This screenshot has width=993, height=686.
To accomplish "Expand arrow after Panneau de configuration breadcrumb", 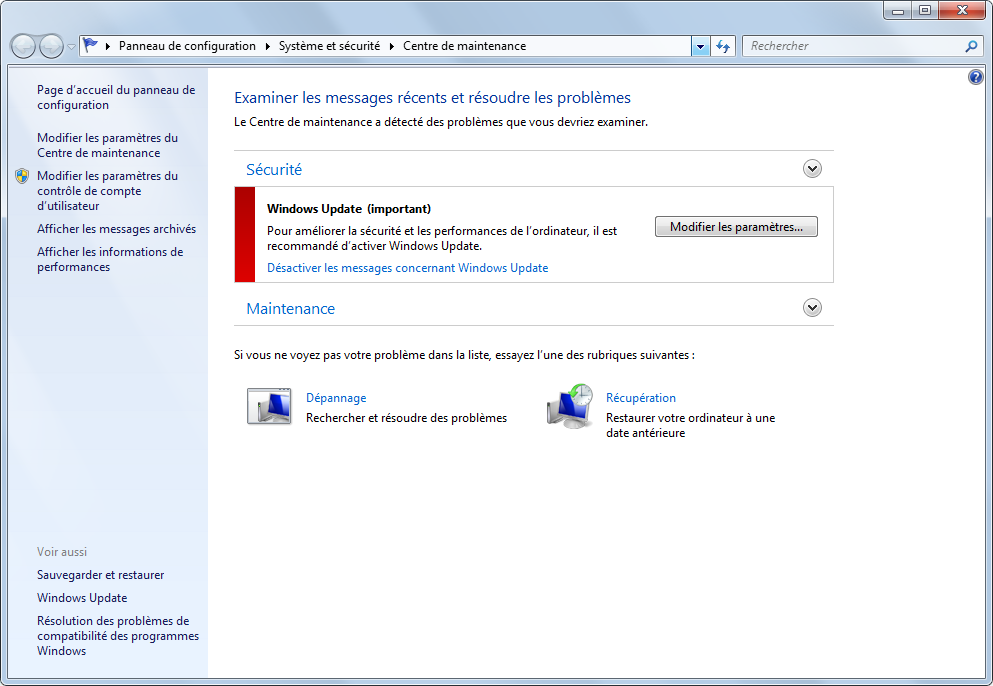I will click(267, 46).
